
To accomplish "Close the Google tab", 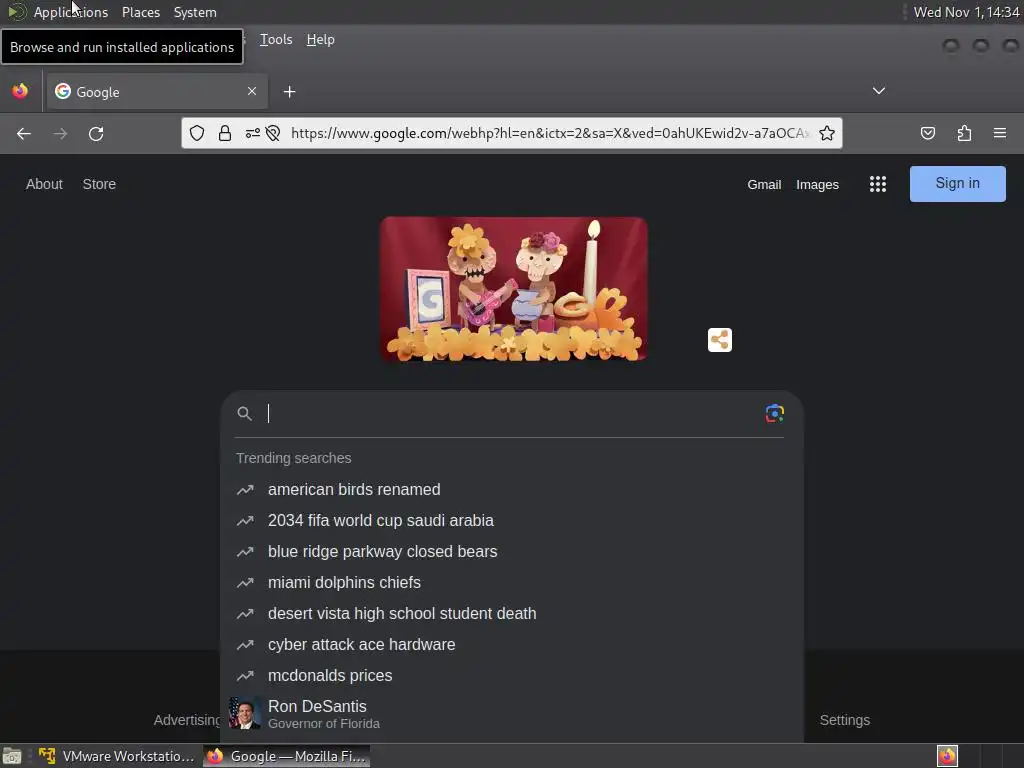I will coord(252,91).
